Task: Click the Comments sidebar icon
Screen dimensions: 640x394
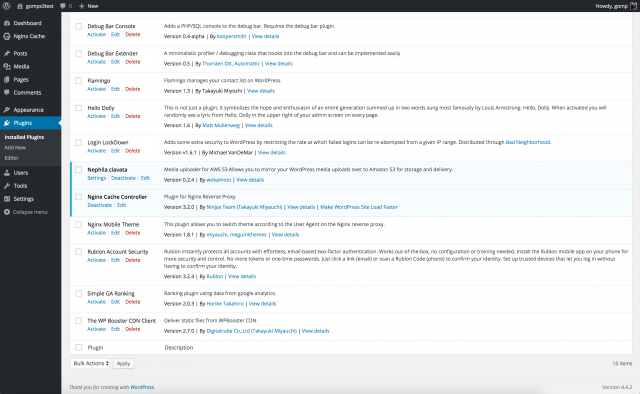Action: pos(7,93)
